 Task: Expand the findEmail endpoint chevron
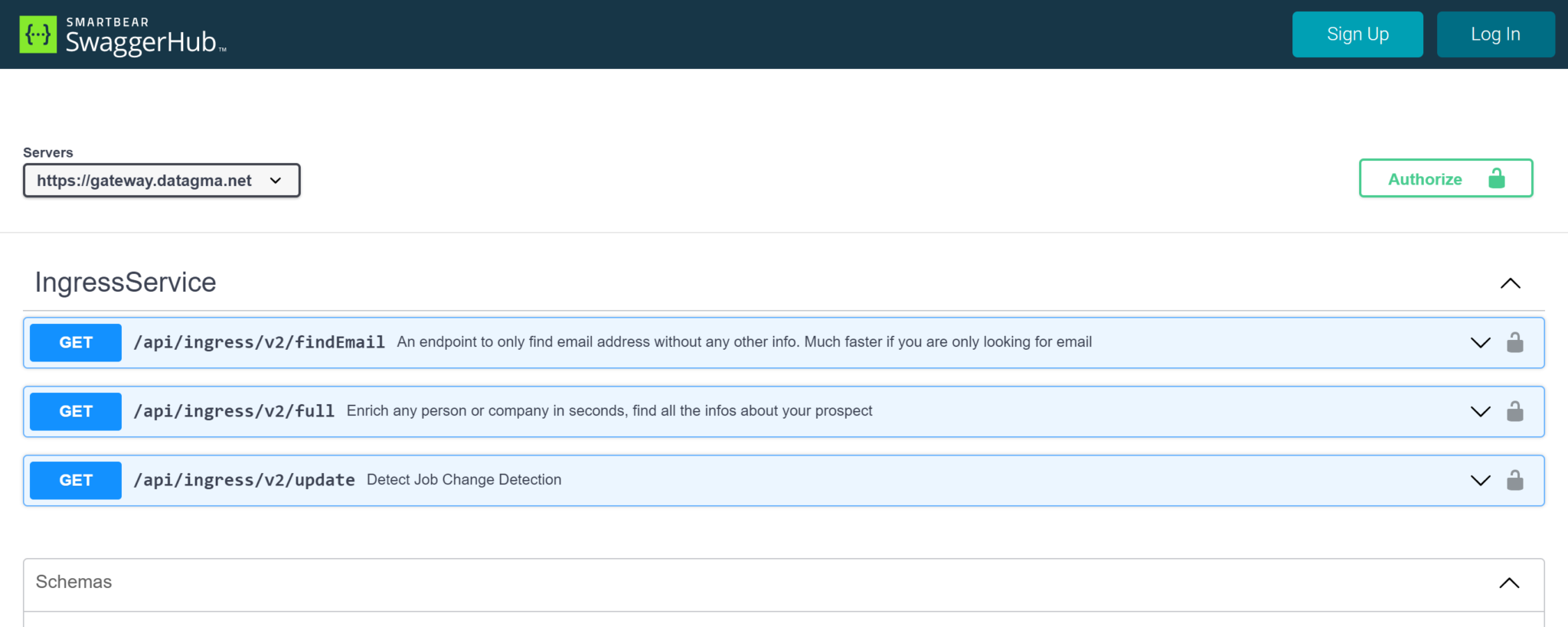coord(1480,342)
